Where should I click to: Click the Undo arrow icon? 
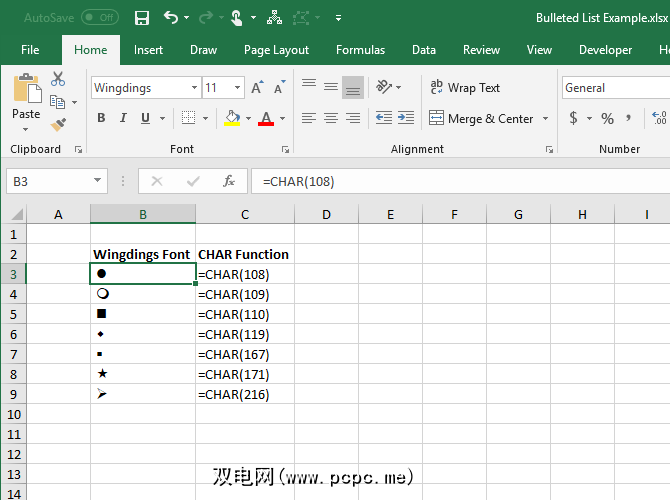click(171, 18)
